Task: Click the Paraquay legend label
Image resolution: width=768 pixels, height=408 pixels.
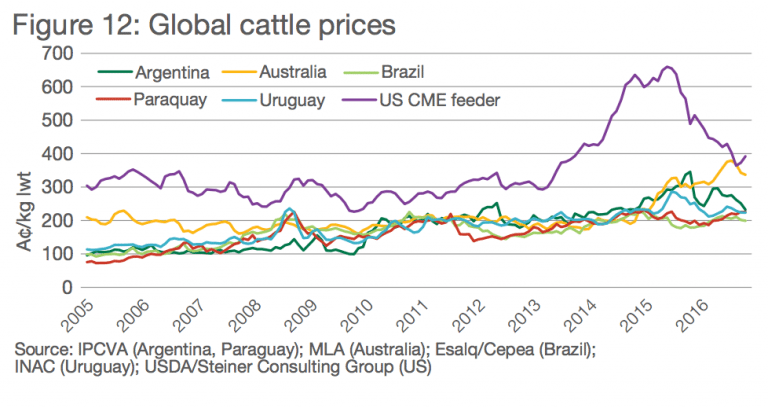Action: click(x=170, y=100)
